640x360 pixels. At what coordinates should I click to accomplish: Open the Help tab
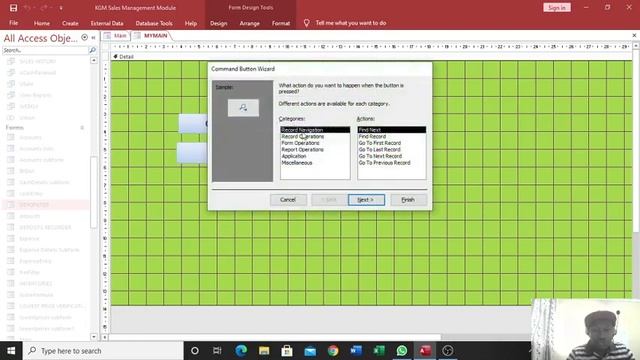pos(191,23)
